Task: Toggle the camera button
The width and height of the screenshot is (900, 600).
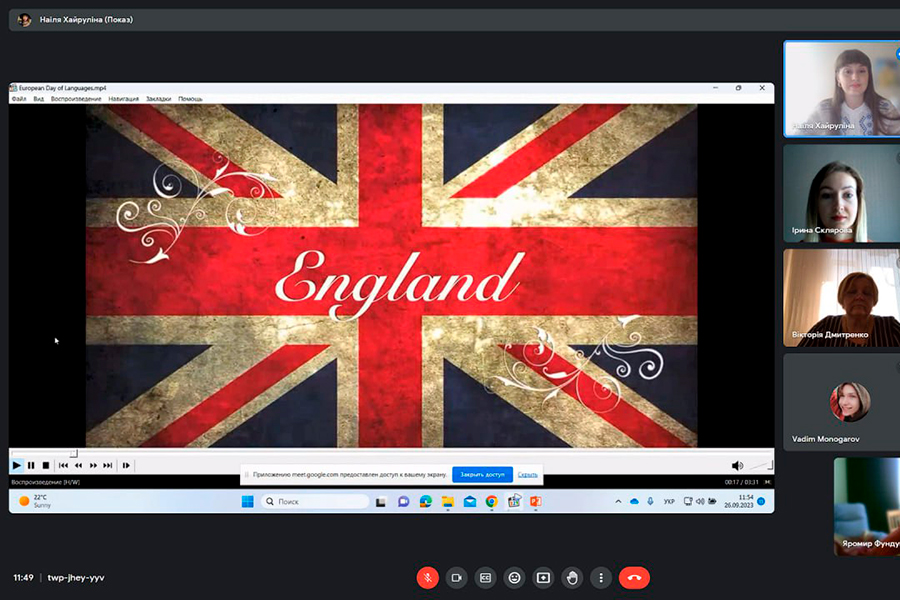Action: coord(456,577)
